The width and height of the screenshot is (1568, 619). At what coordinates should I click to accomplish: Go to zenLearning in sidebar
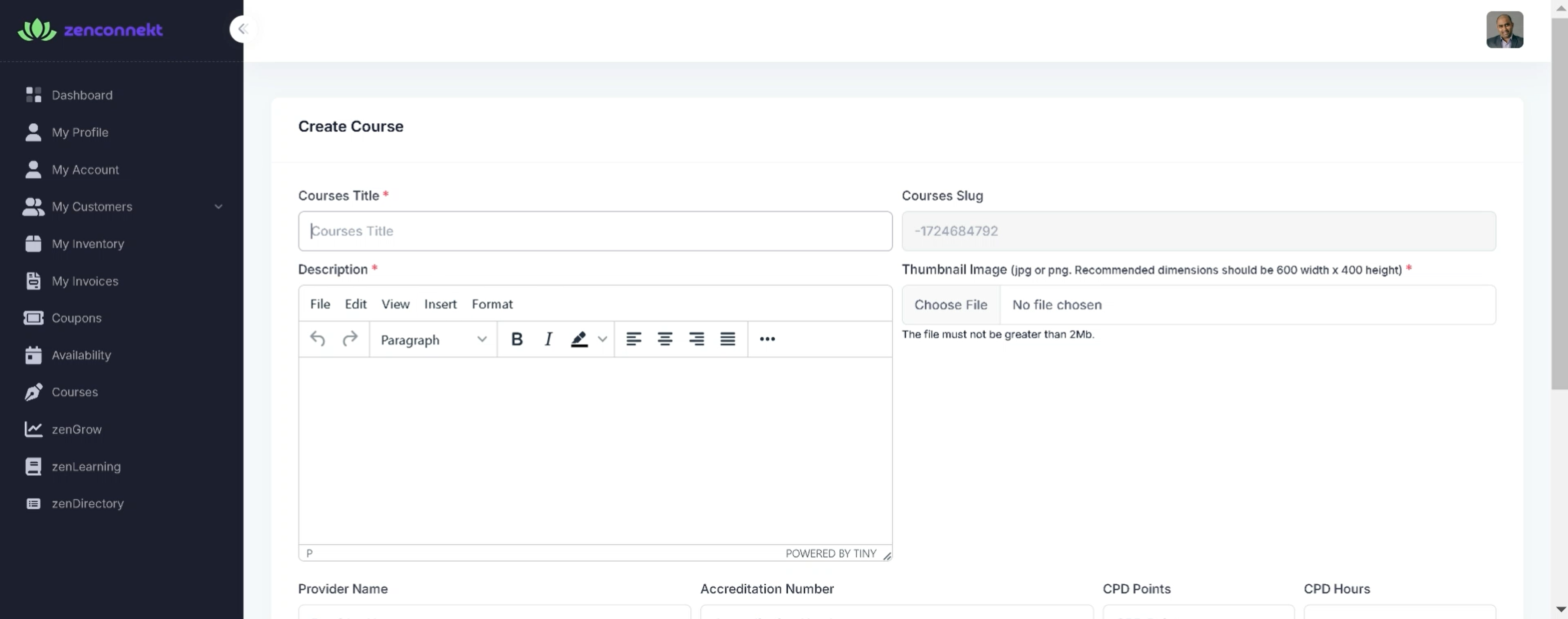(86, 467)
